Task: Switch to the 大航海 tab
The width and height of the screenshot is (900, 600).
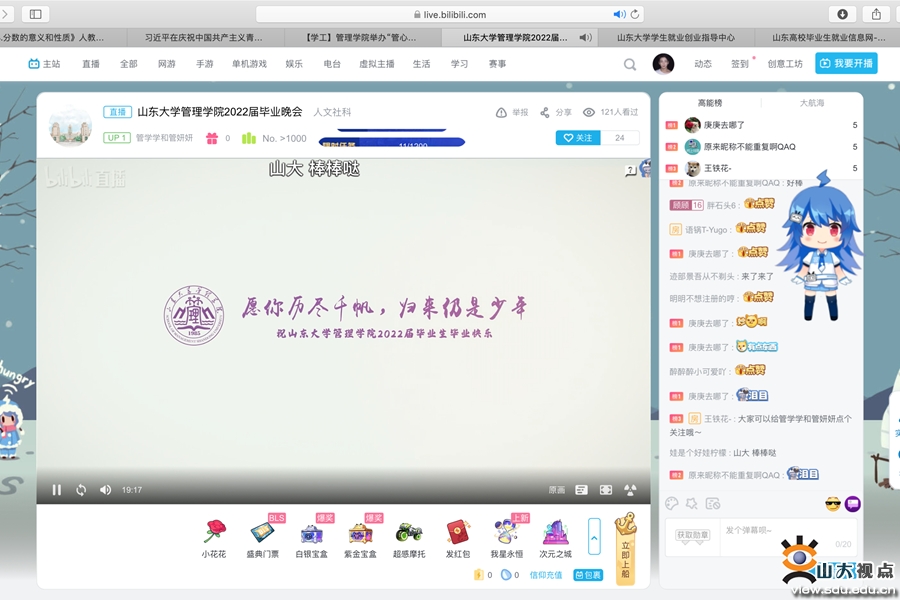Action: click(811, 103)
